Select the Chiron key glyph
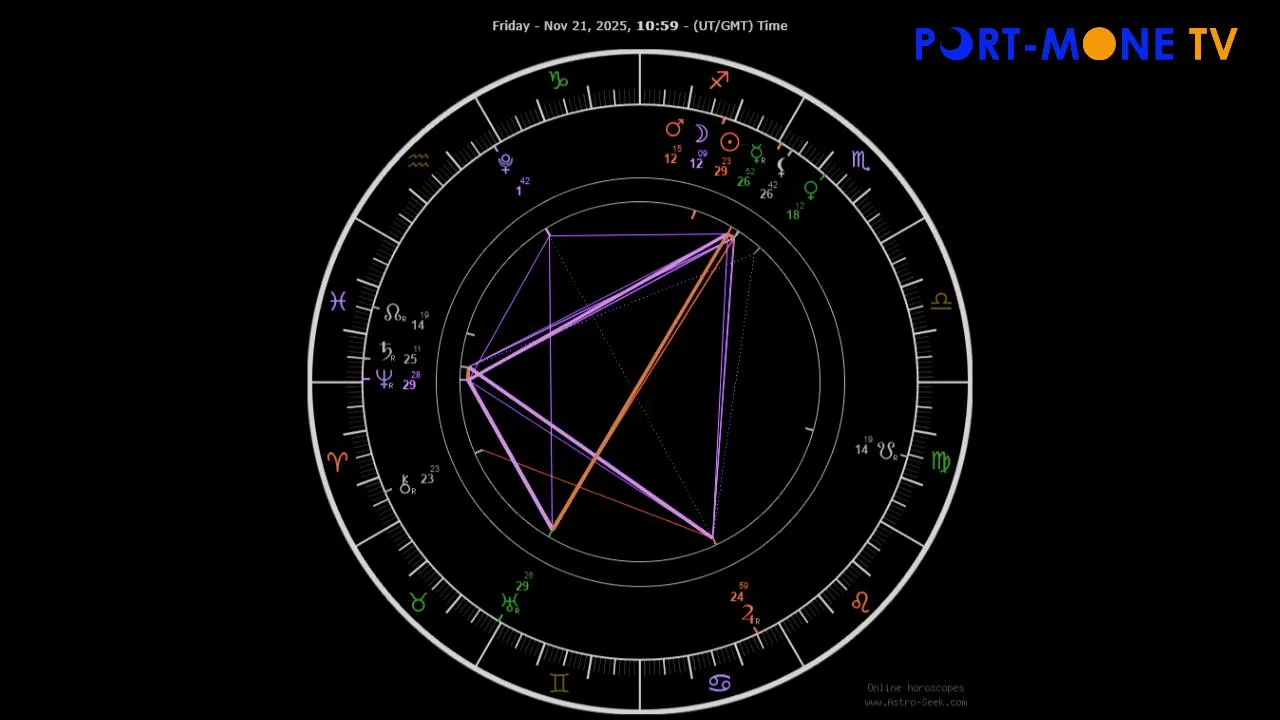The height and width of the screenshot is (720, 1280). (x=407, y=486)
